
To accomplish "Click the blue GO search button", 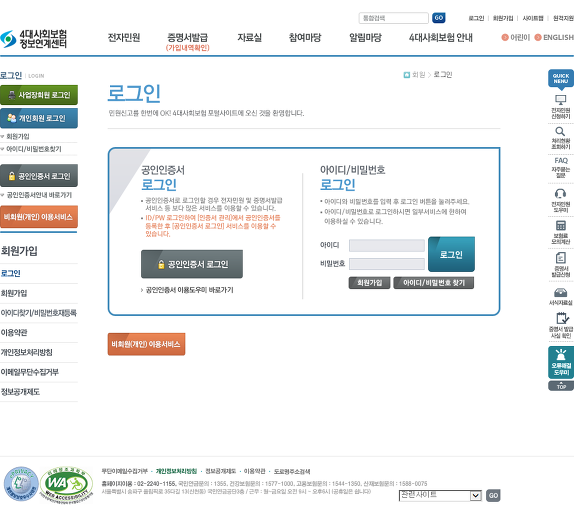I will (439, 18).
